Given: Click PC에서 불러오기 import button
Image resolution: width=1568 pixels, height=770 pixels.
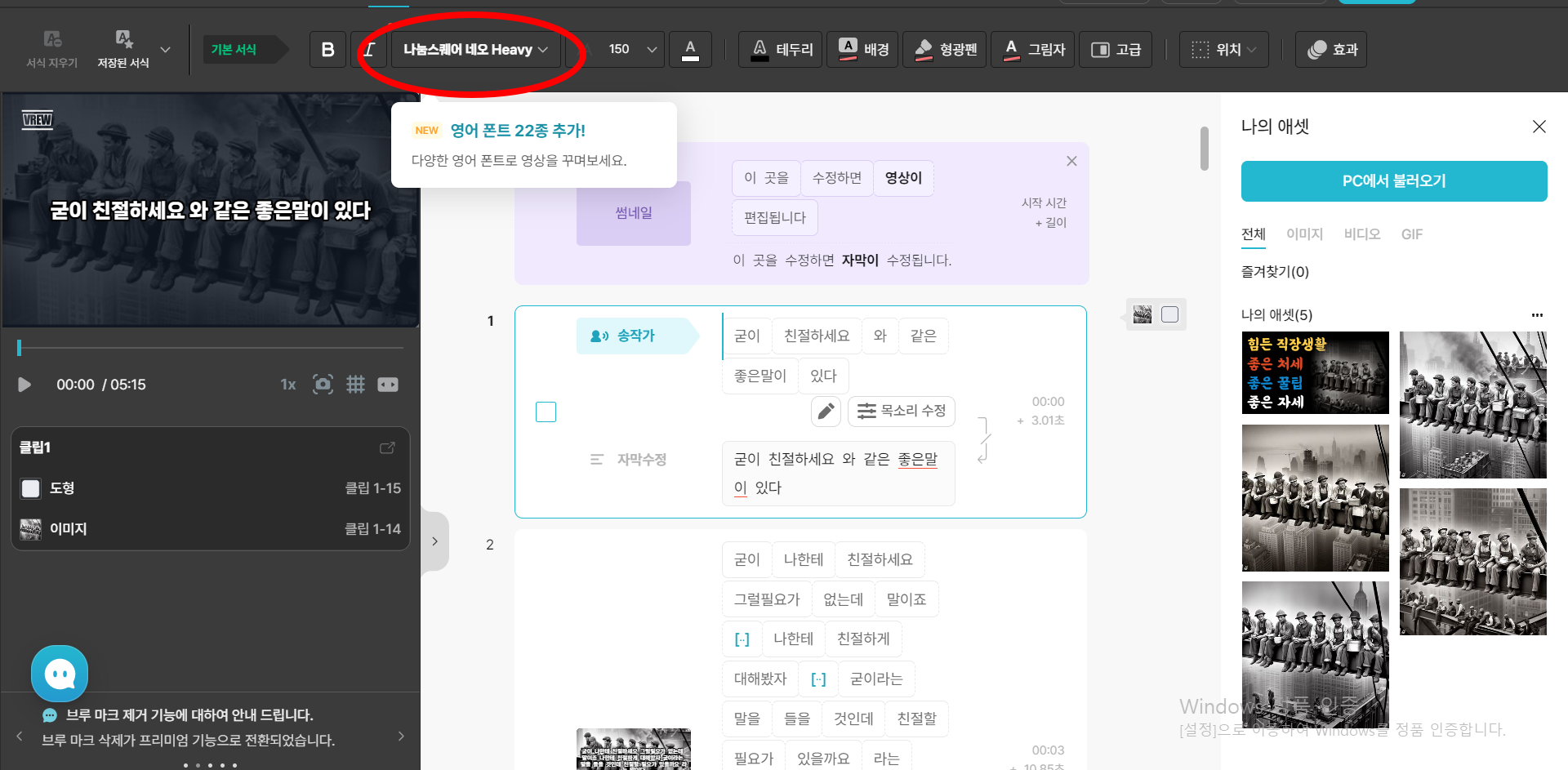Looking at the screenshot, I should tap(1394, 181).
